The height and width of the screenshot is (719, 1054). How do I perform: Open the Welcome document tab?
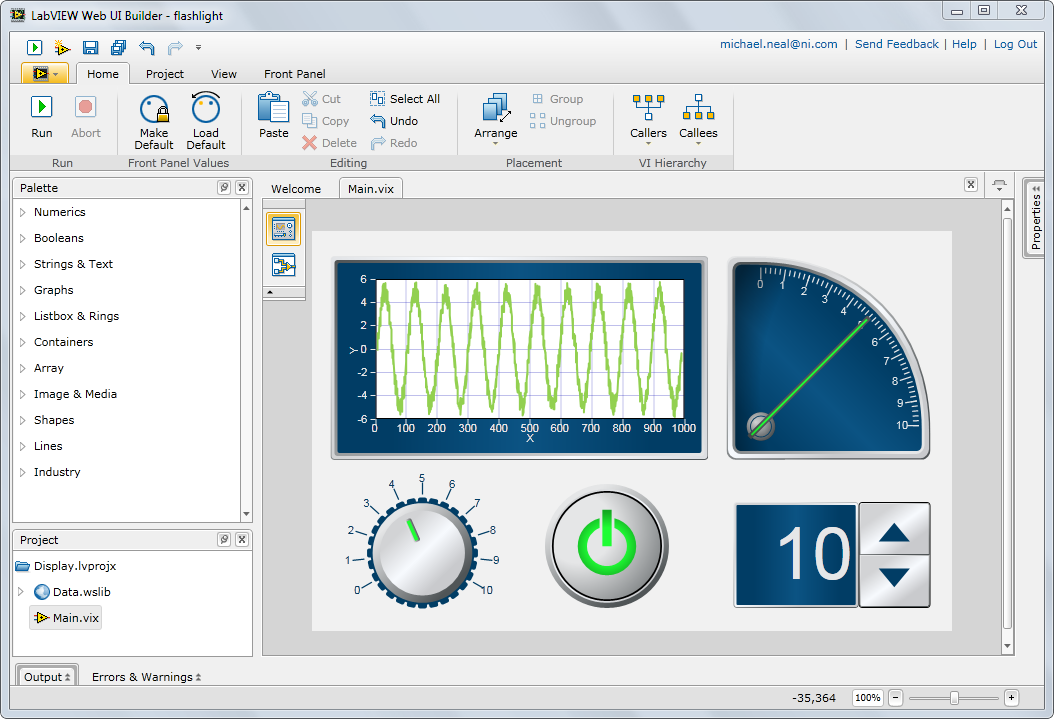[296, 189]
